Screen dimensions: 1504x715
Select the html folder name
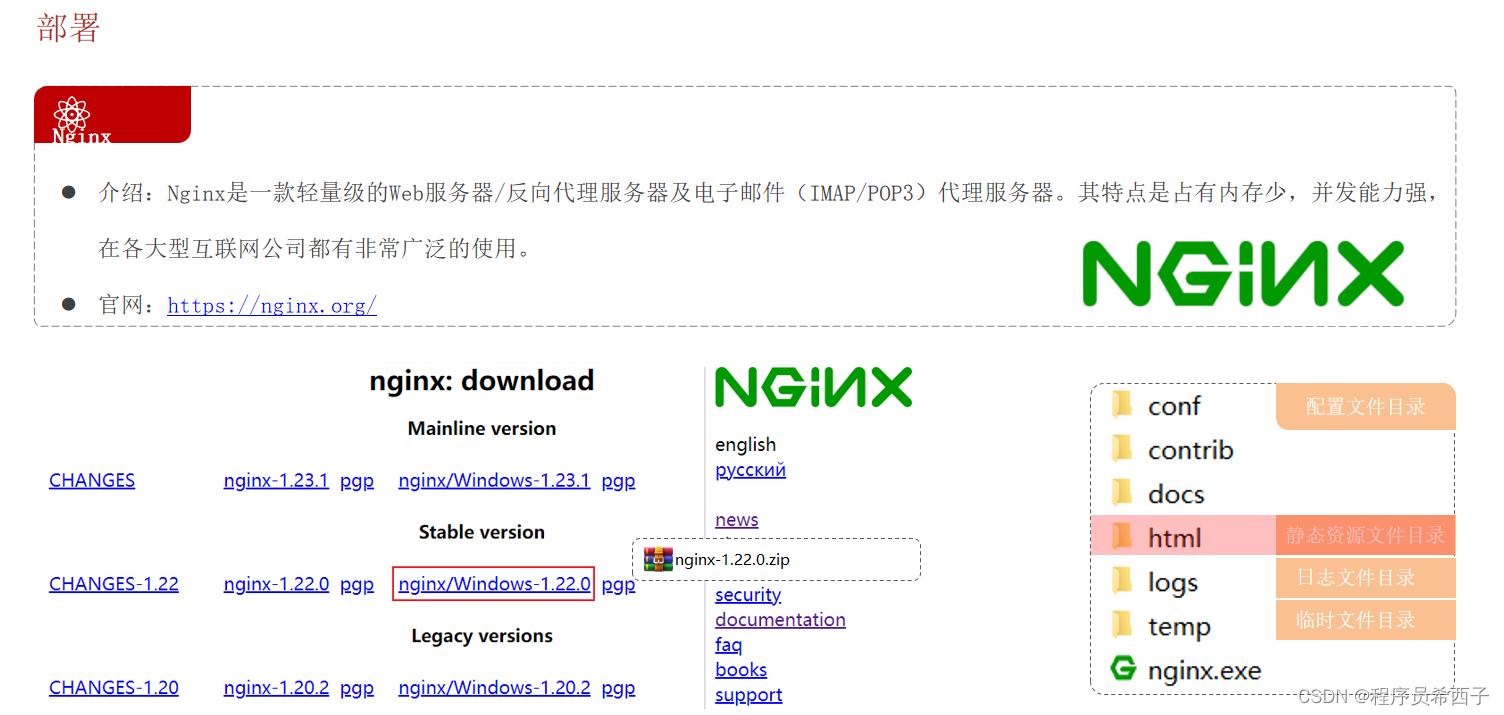tap(1175, 538)
